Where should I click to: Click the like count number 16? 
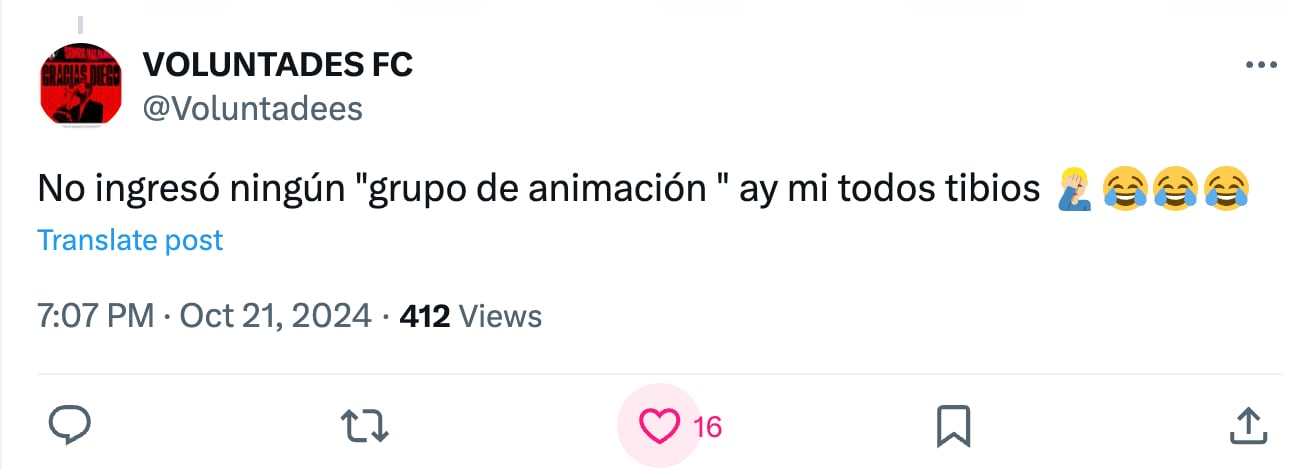[707, 427]
